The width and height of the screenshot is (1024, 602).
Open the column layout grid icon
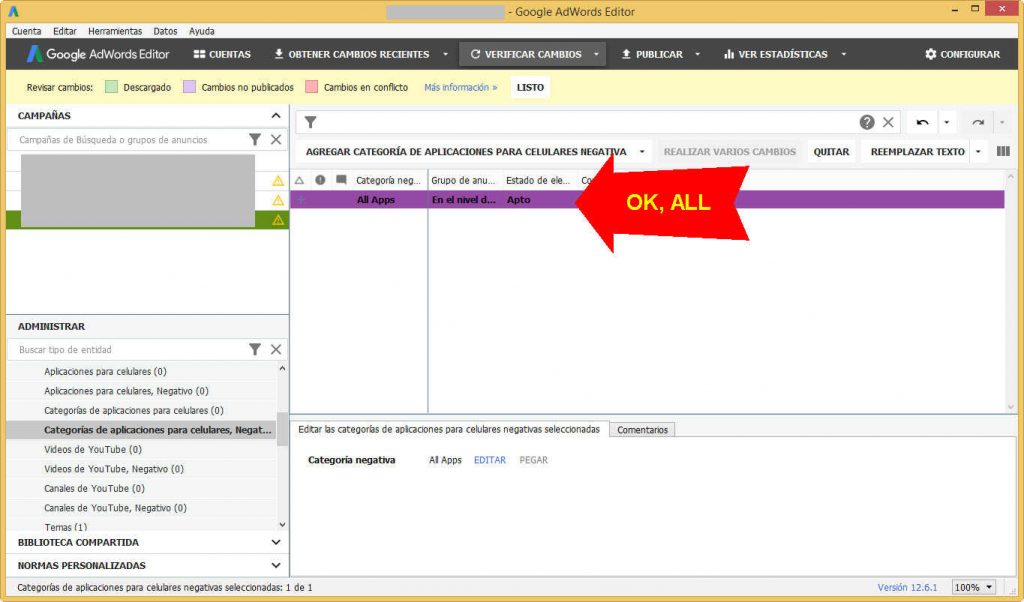pyautogui.click(x=1003, y=150)
